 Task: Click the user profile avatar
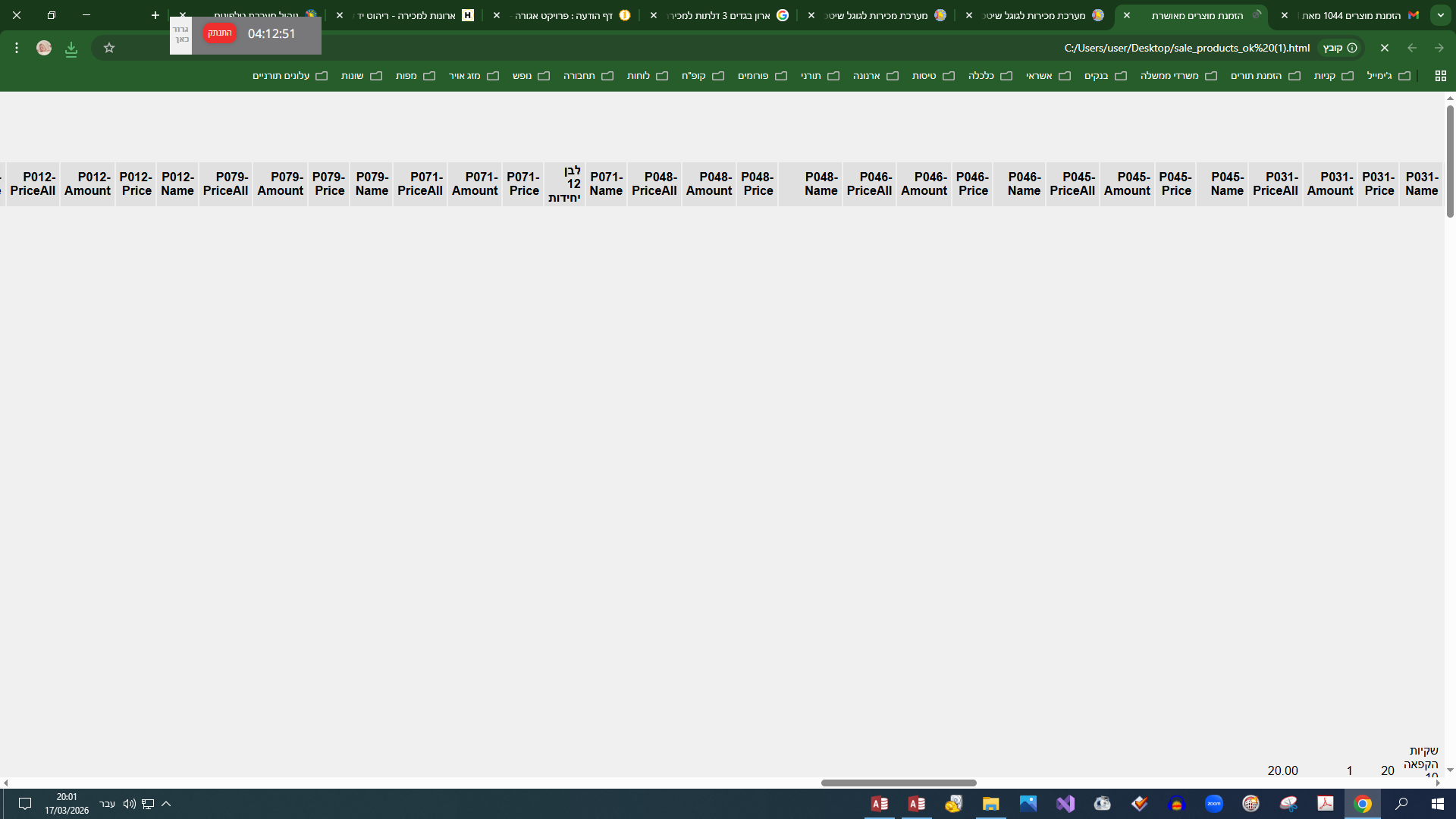click(x=44, y=48)
